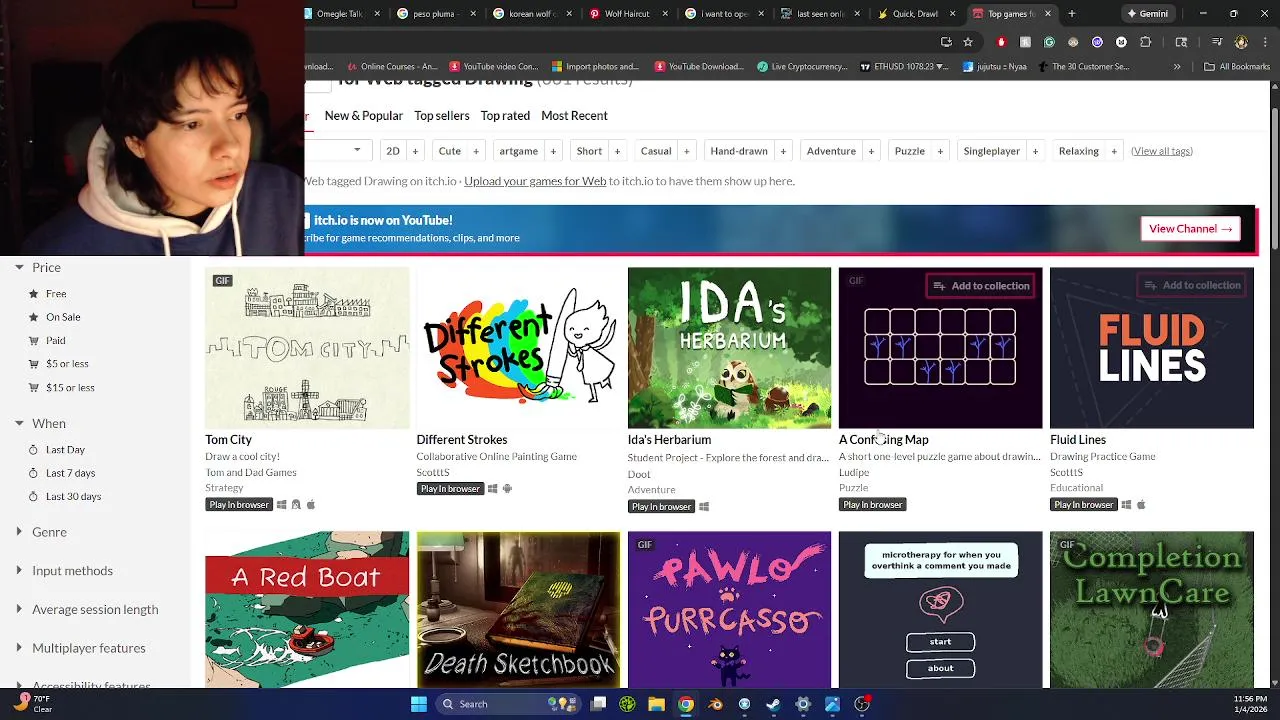Sort by Top sellers
The width and height of the screenshot is (1280, 720).
[442, 116]
